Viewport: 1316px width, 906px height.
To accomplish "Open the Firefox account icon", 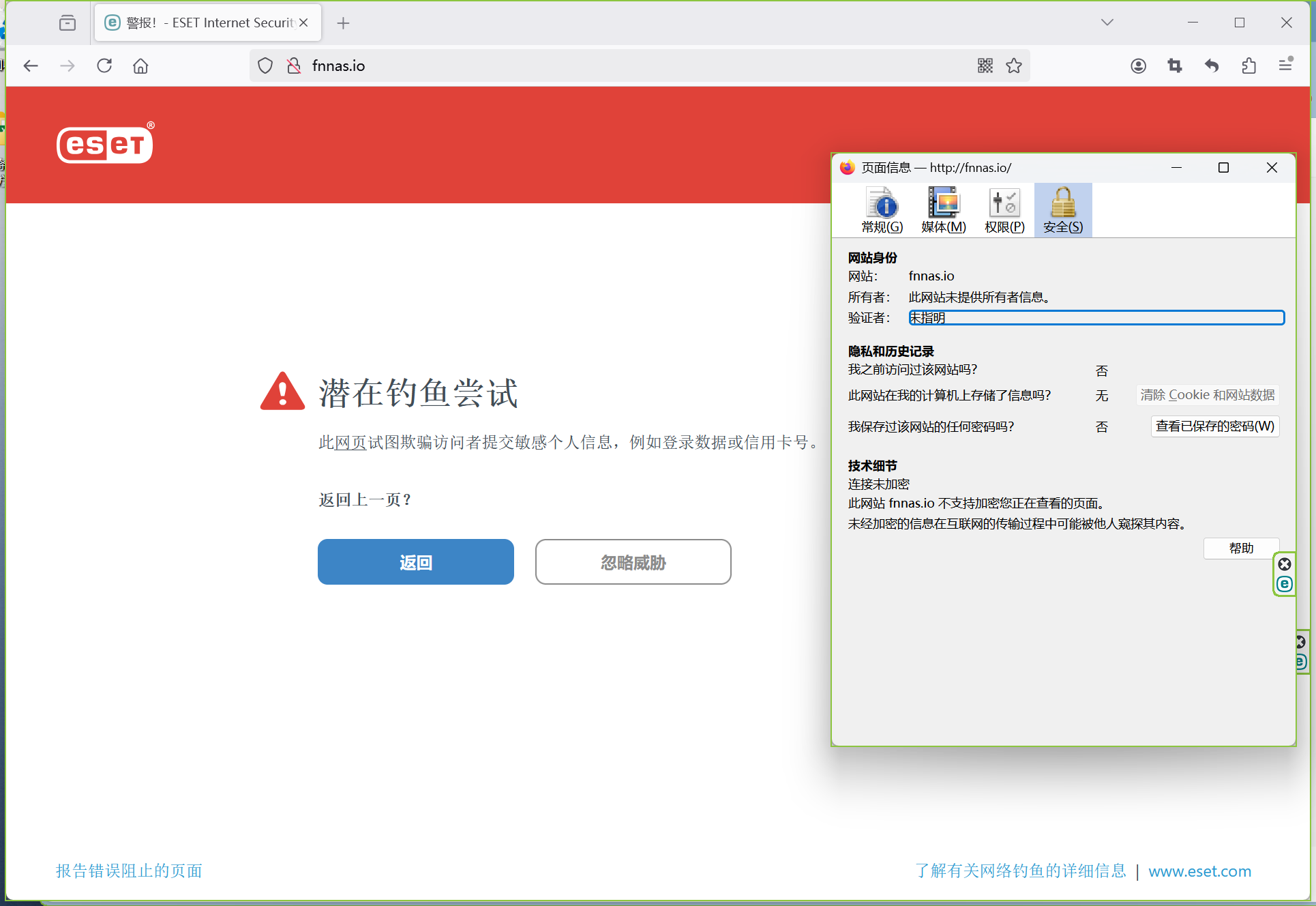I will tap(1138, 65).
